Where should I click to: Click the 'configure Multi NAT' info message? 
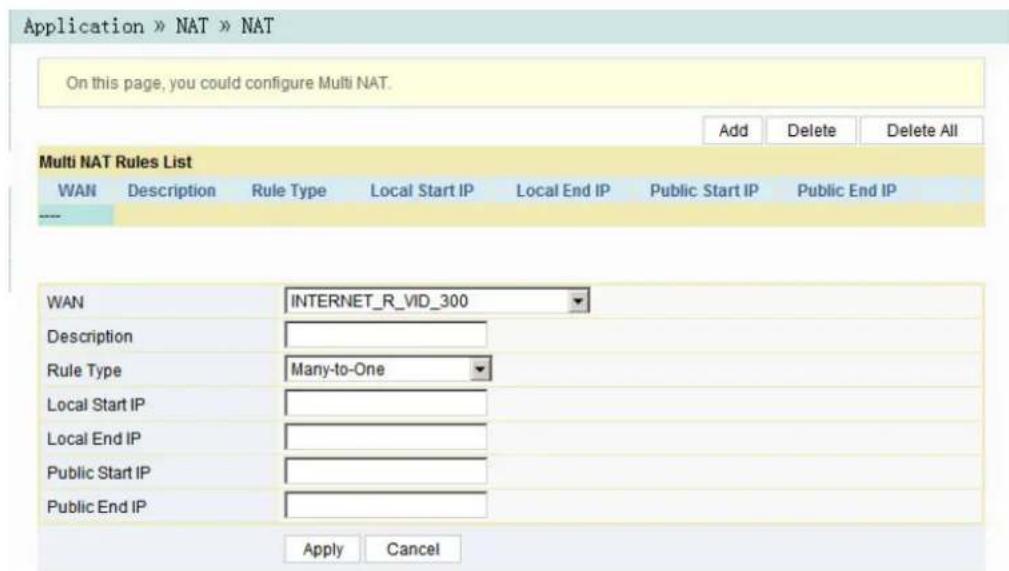click(228, 83)
